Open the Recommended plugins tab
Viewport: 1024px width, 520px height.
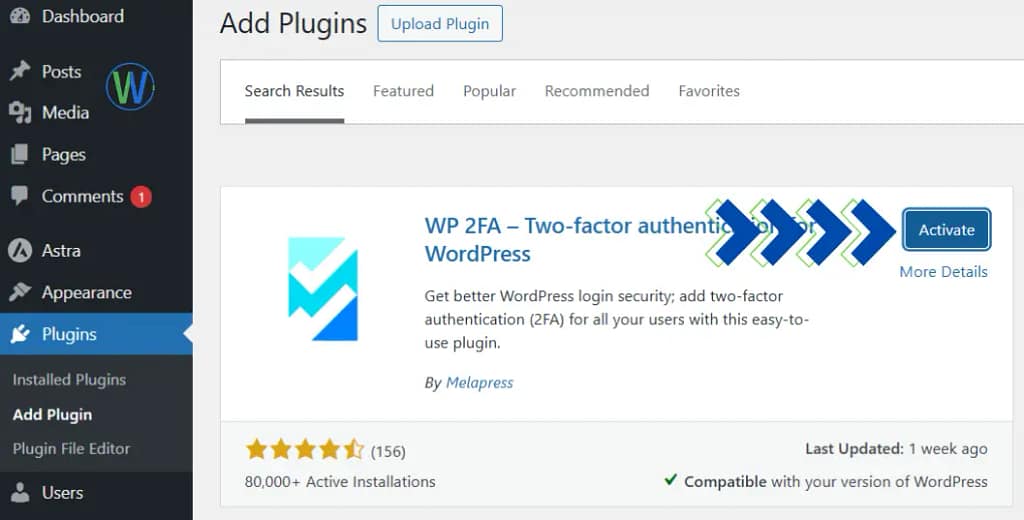(596, 91)
